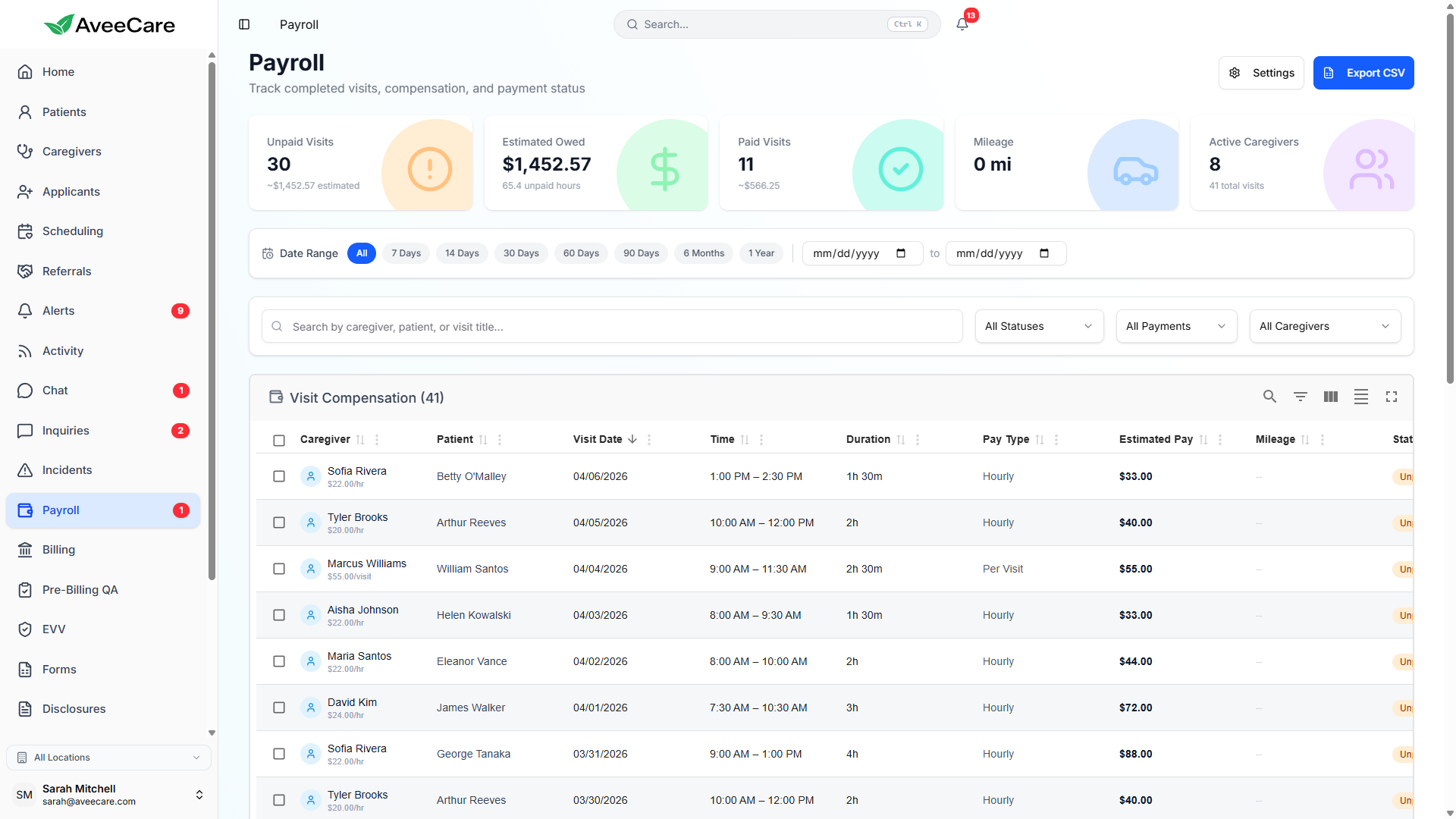Select the 30 Days range filter
The height and width of the screenshot is (819, 1456).
(521, 253)
